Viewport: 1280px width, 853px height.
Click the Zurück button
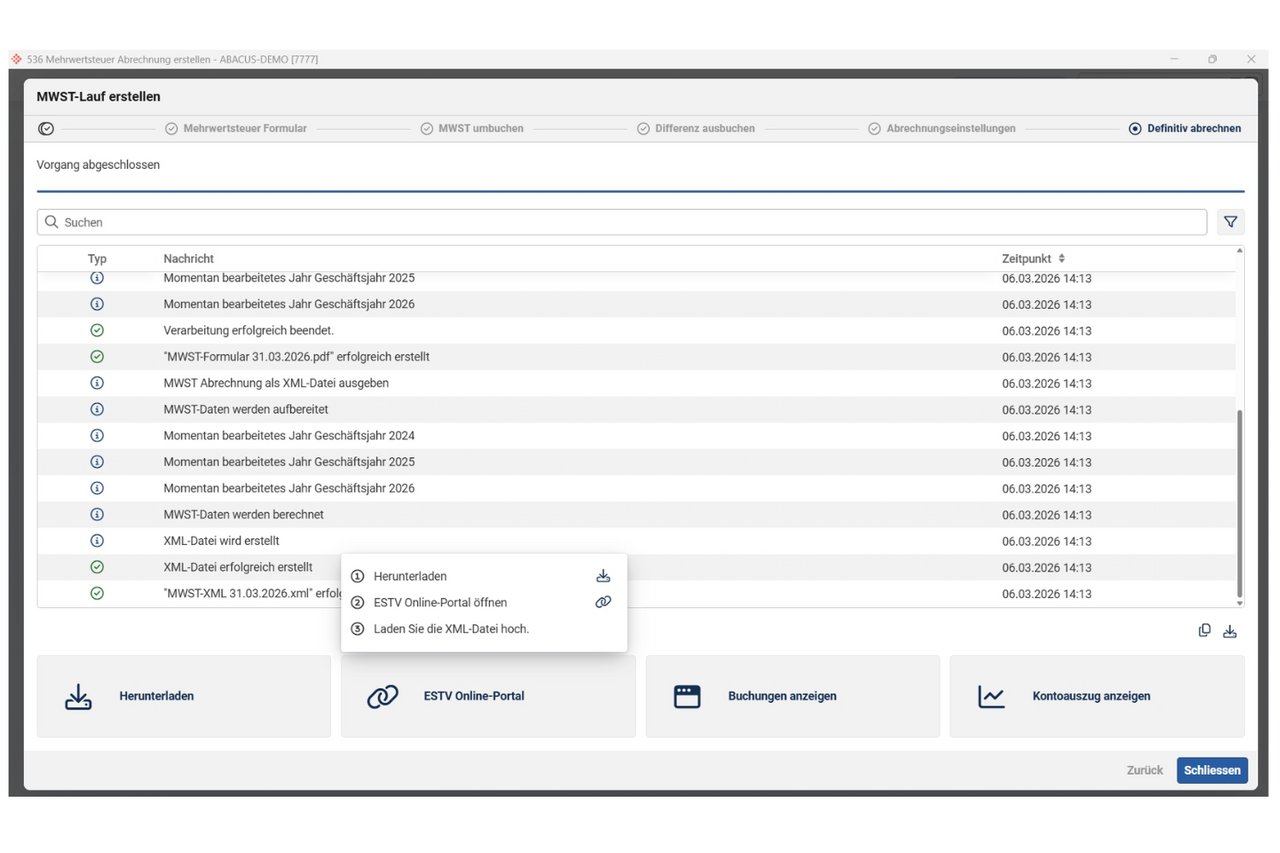point(1144,770)
